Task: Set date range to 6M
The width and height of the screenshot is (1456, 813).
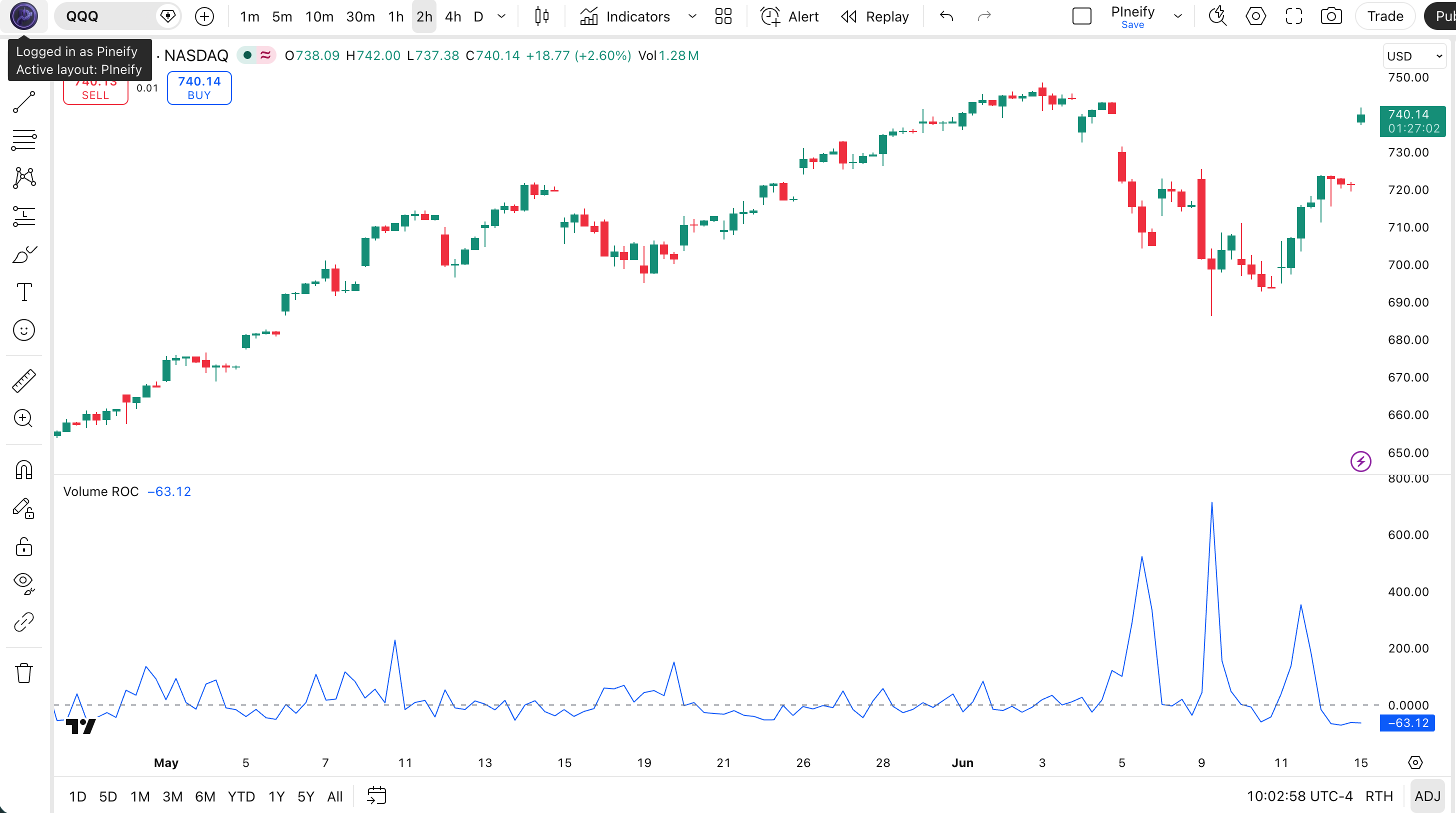Action: [205, 796]
